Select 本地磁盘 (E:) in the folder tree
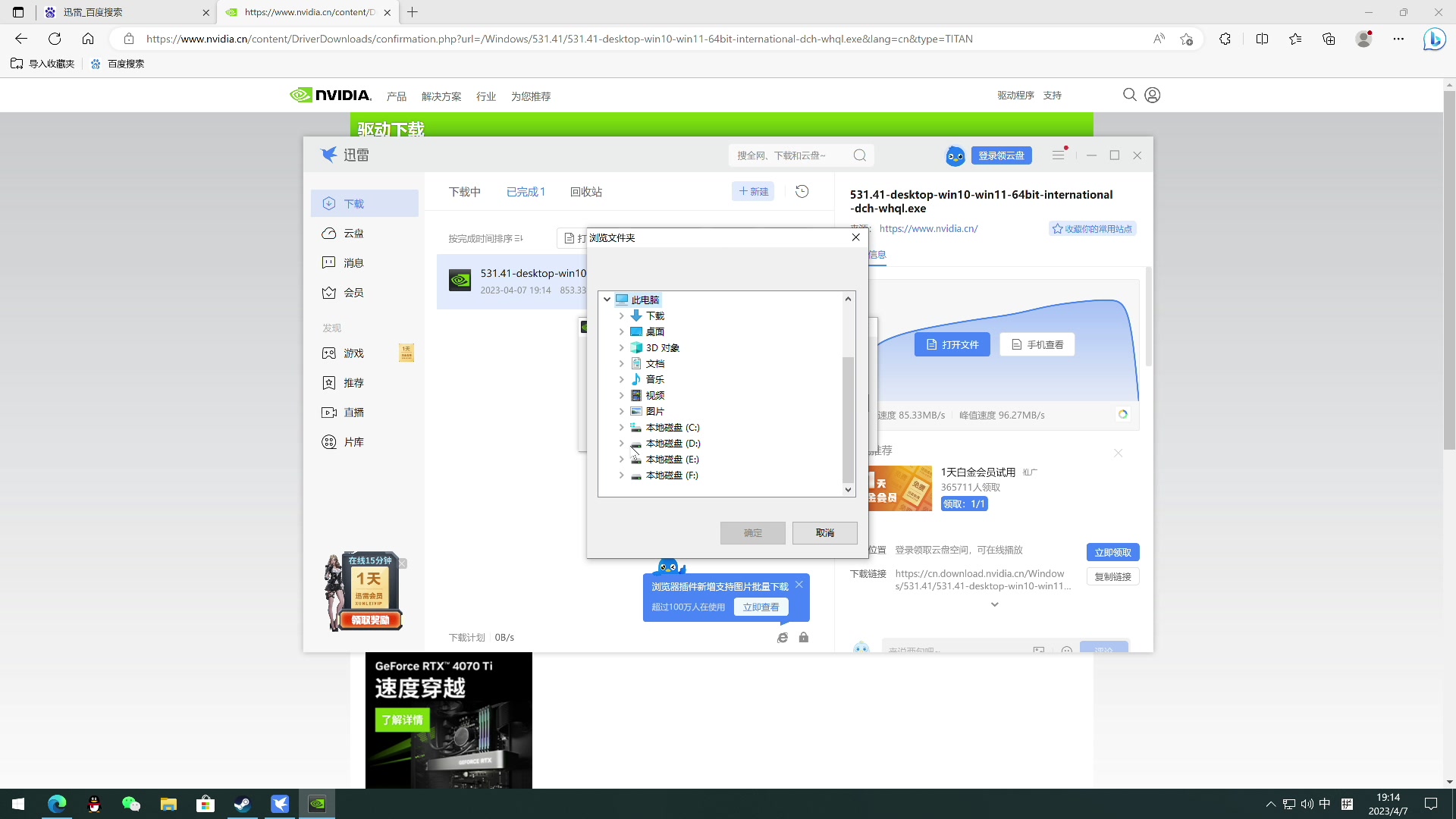 click(672, 459)
